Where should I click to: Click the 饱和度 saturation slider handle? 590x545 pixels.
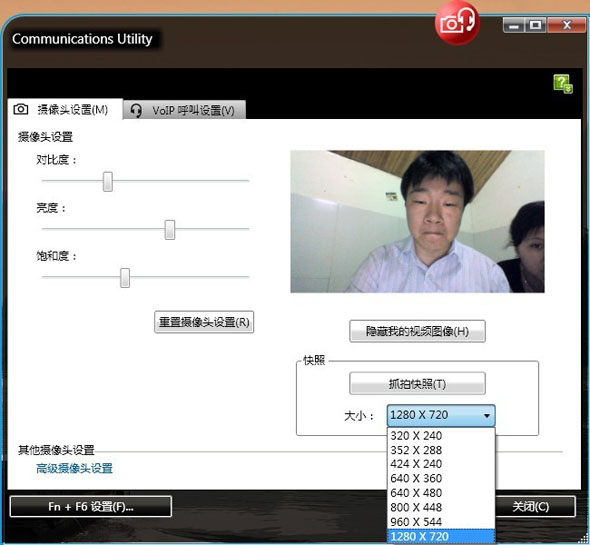pos(125,278)
